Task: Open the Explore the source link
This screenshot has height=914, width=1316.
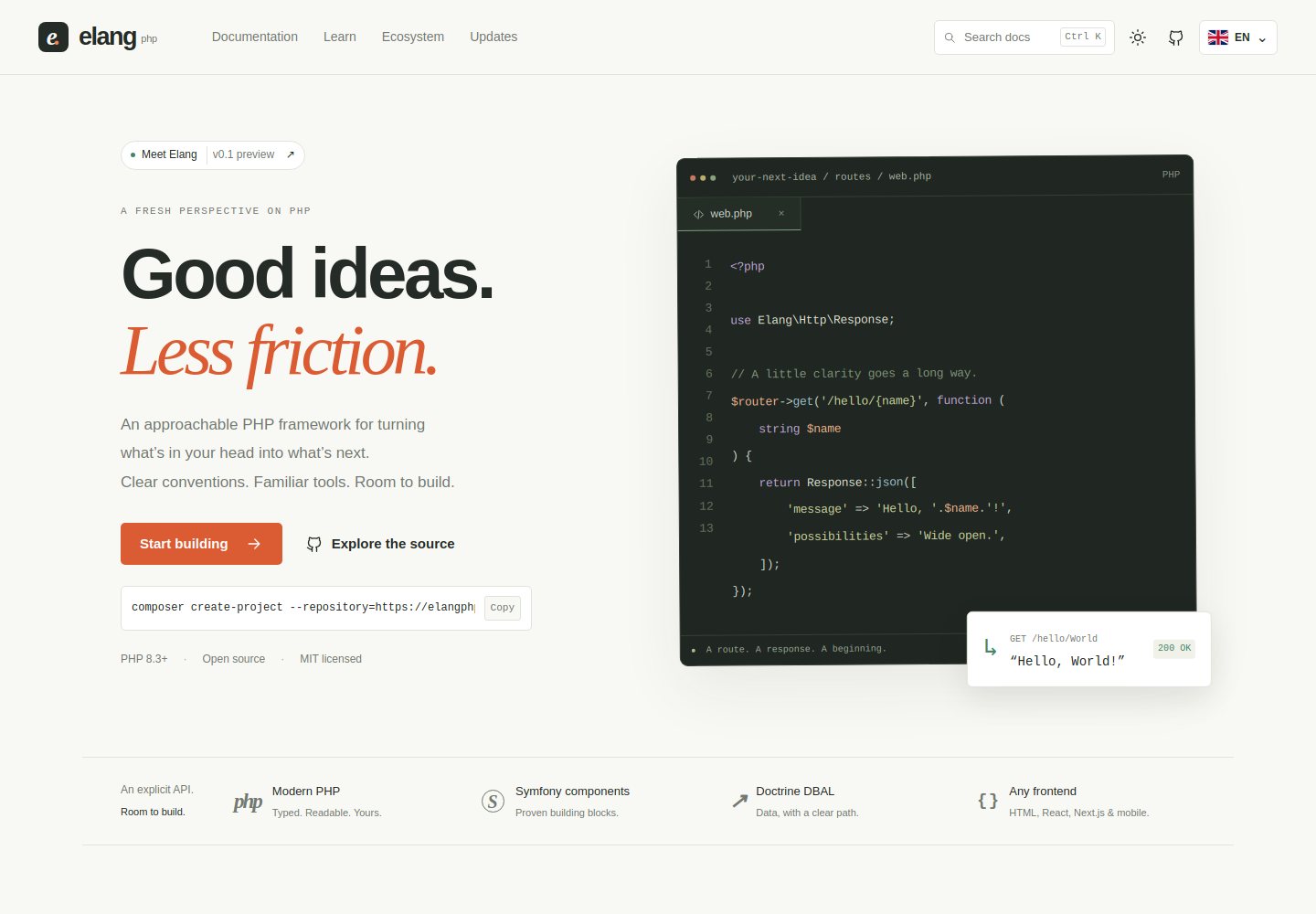Action: coord(380,544)
